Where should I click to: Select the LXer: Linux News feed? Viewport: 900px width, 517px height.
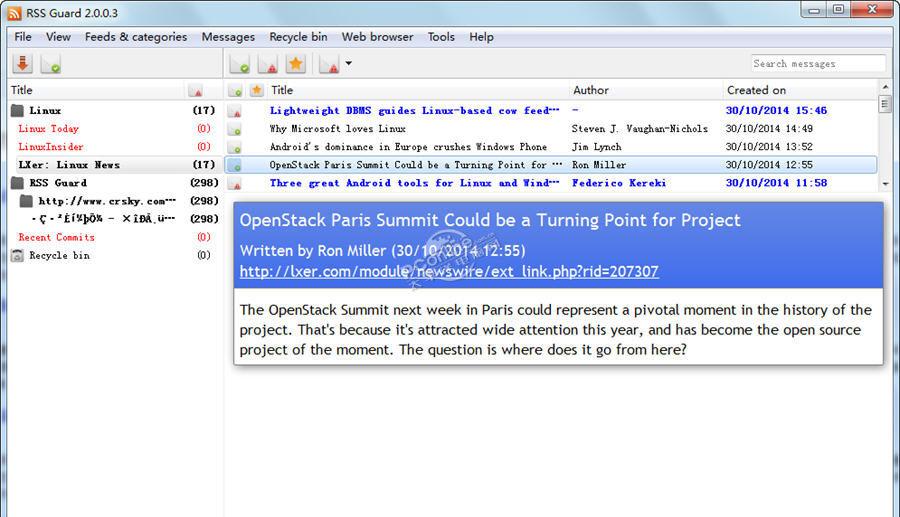pyautogui.click(x=69, y=165)
